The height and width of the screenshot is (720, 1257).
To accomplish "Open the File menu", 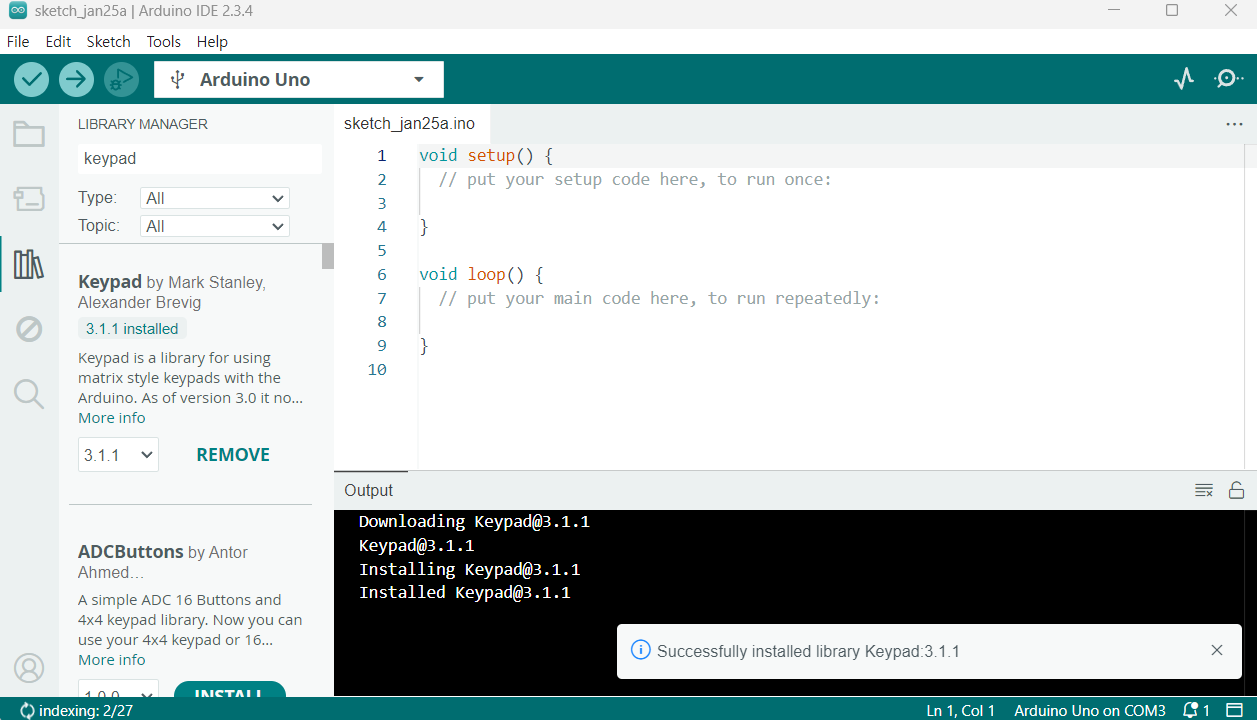I will [x=18, y=41].
